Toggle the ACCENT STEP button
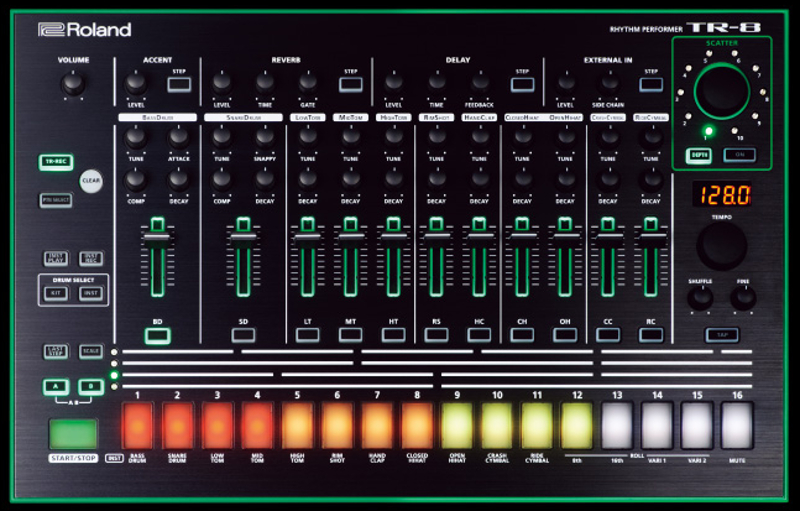This screenshot has height=511, width=800. (179, 84)
